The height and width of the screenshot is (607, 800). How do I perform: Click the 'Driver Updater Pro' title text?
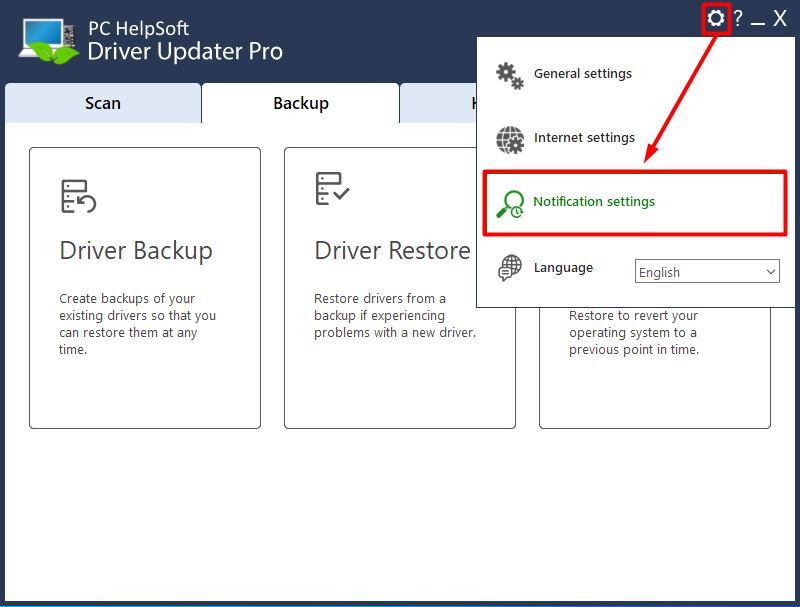coord(185,52)
